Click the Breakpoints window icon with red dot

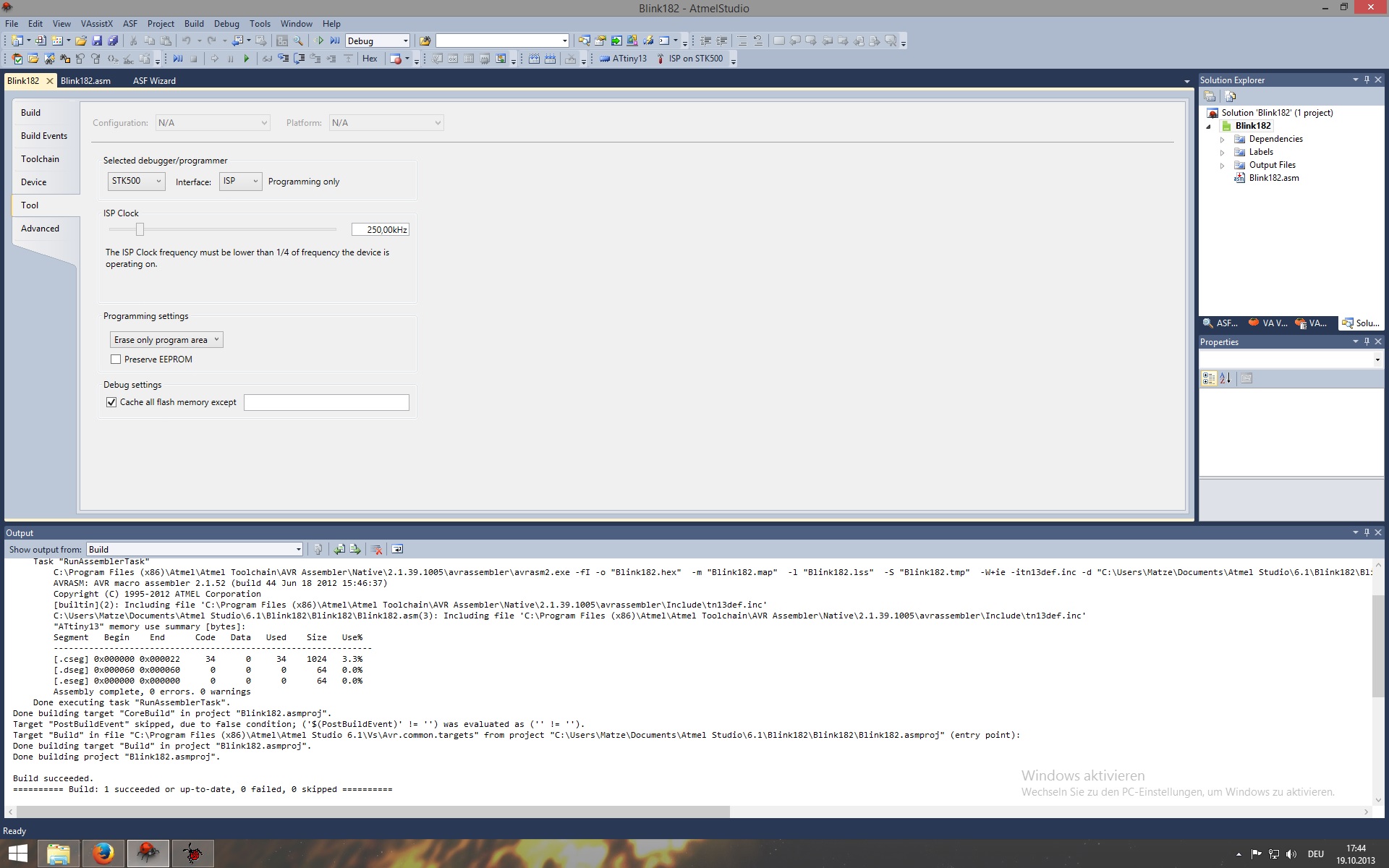coord(396,59)
